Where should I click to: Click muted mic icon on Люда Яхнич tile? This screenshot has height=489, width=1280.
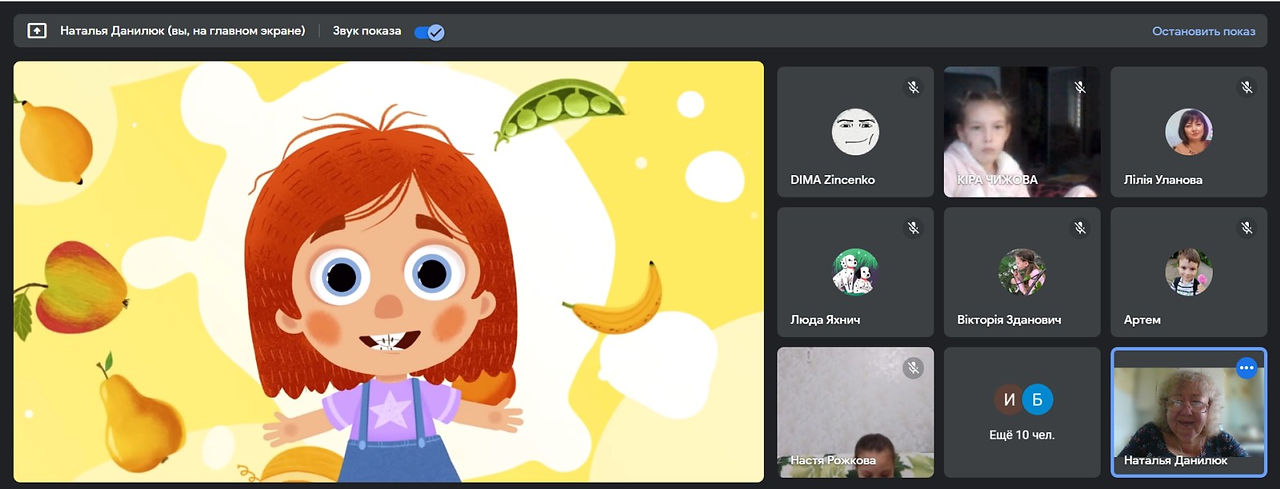pyautogui.click(x=913, y=228)
